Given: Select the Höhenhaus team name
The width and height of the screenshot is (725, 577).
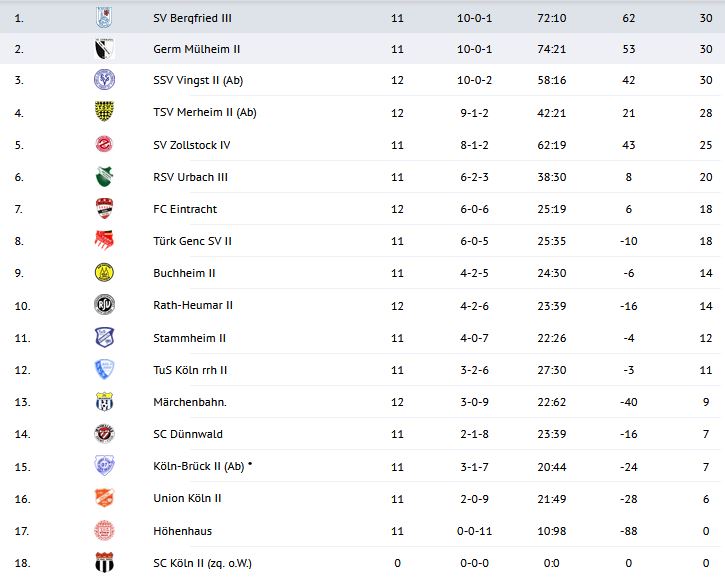Looking at the screenshot, I should (182, 530).
